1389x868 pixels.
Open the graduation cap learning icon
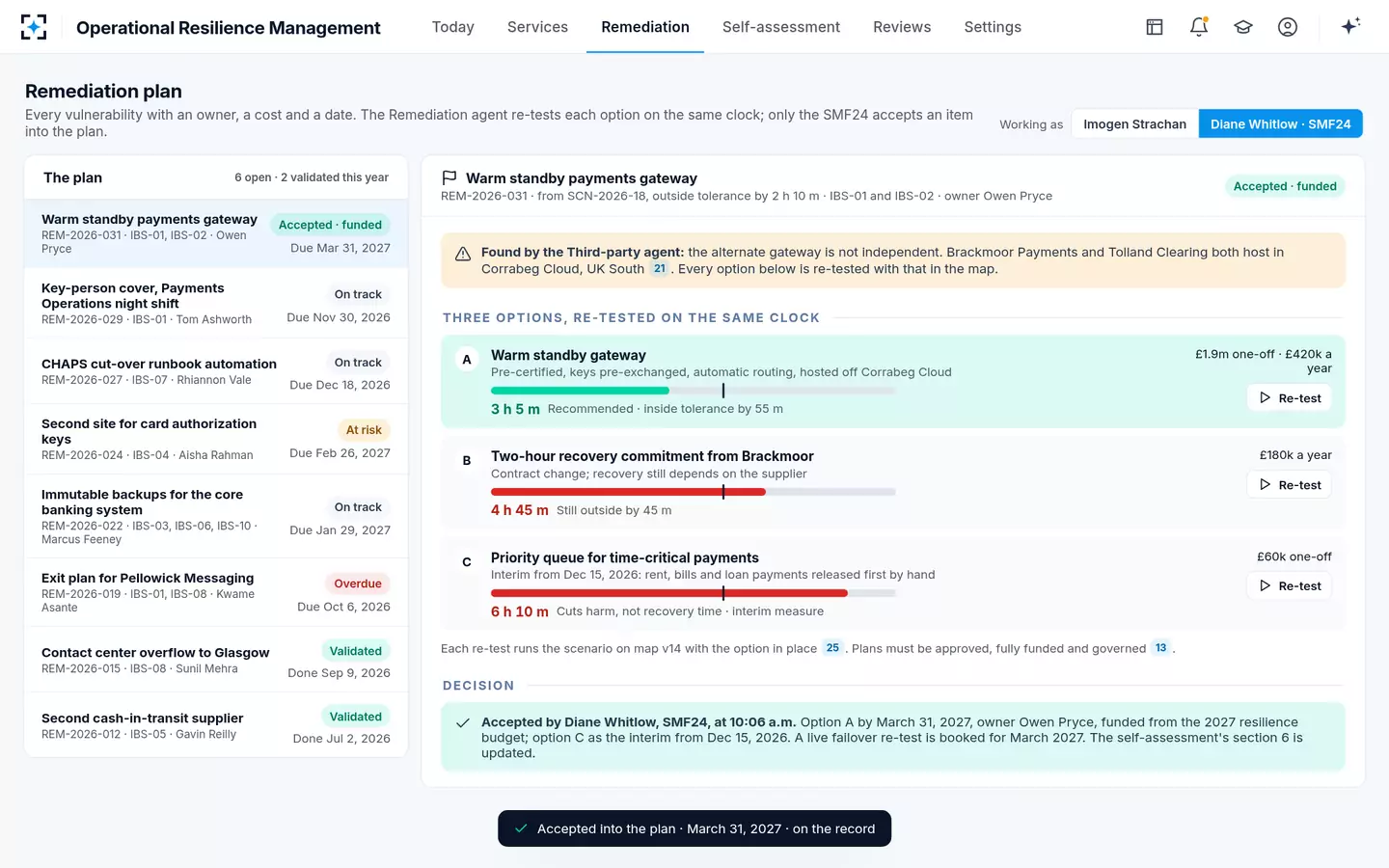(1243, 27)
